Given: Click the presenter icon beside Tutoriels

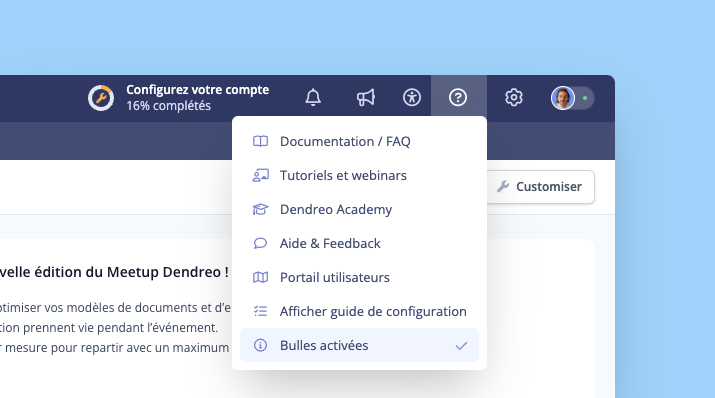Looking at the screenshot, I should (260, 176).
